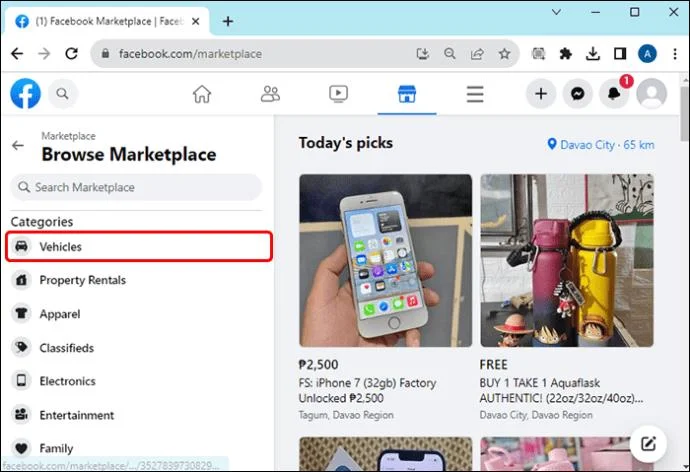The width and height of the screenshot is (690, 472).
Task: Click the browser forward arrow
Action: tap(44, 54)
